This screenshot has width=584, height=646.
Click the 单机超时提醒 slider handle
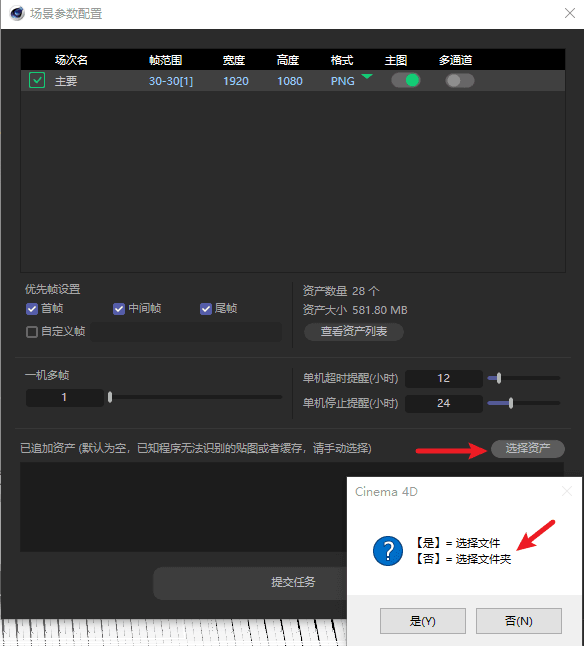[x=499, y=378]
